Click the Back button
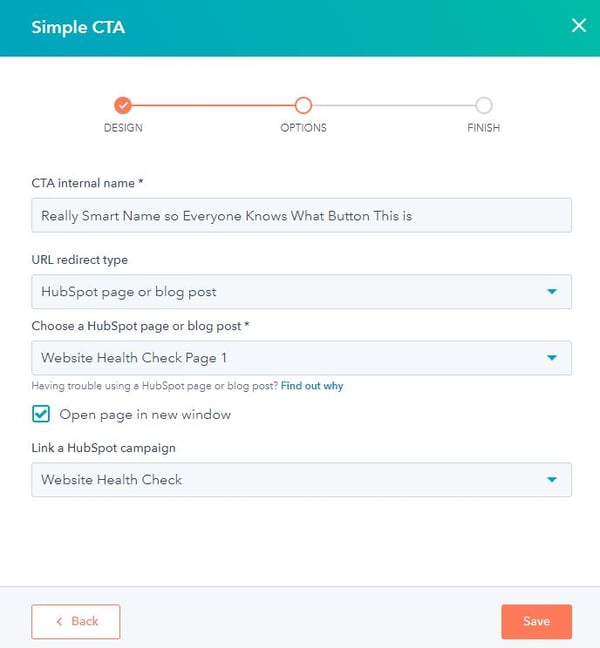This screenshot has width=600, height=648. tap(76, 621)
